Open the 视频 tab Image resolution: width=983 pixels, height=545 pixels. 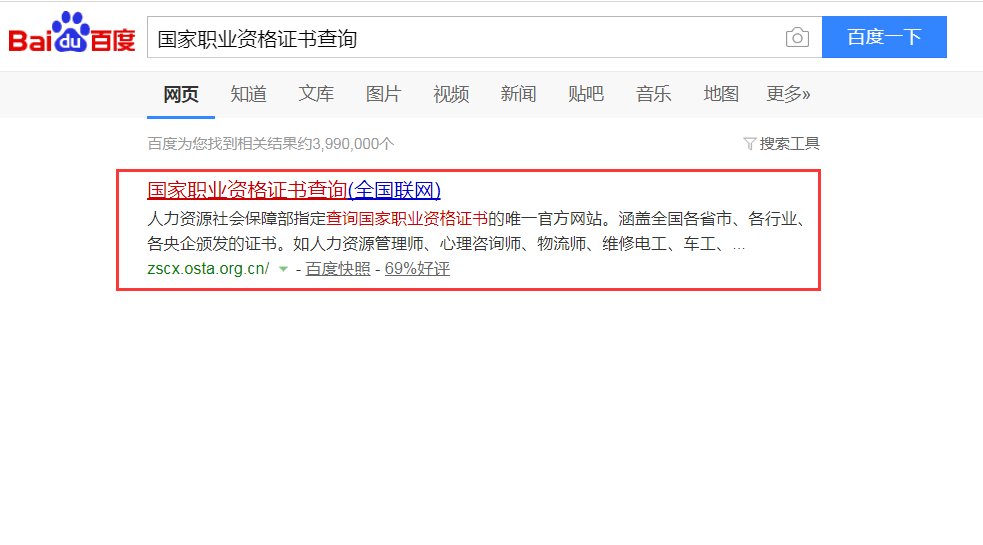coord(451,94)
